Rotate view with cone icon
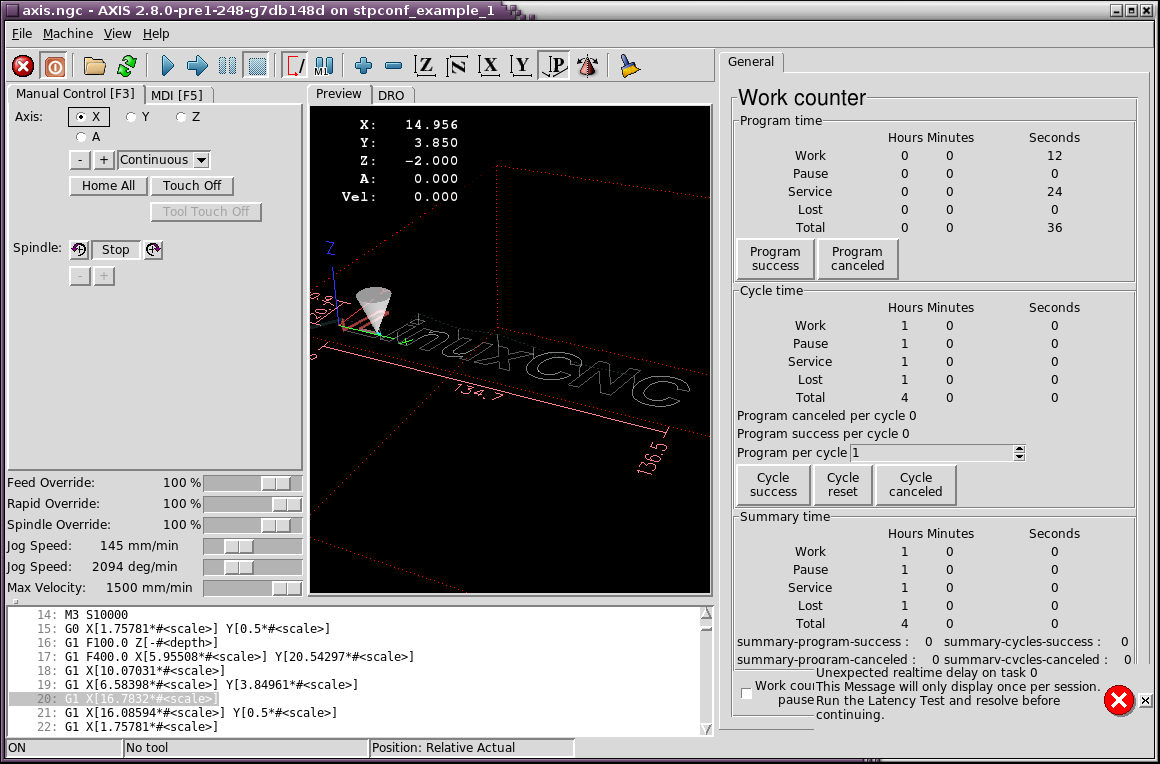The height and width of the screenshot is (764, 1160). (588, 66)
